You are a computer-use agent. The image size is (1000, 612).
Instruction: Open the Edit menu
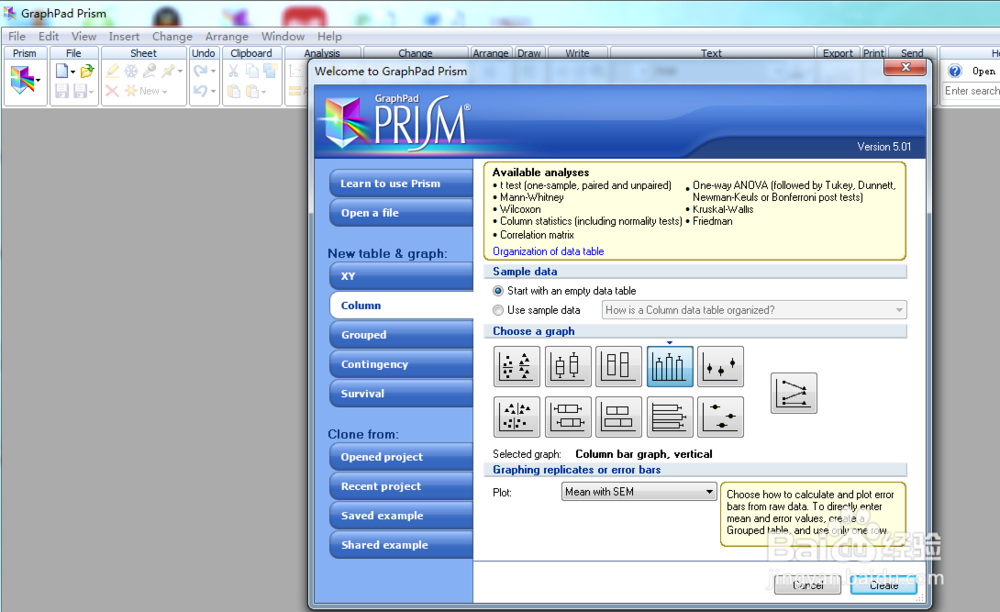coord(48,36)
